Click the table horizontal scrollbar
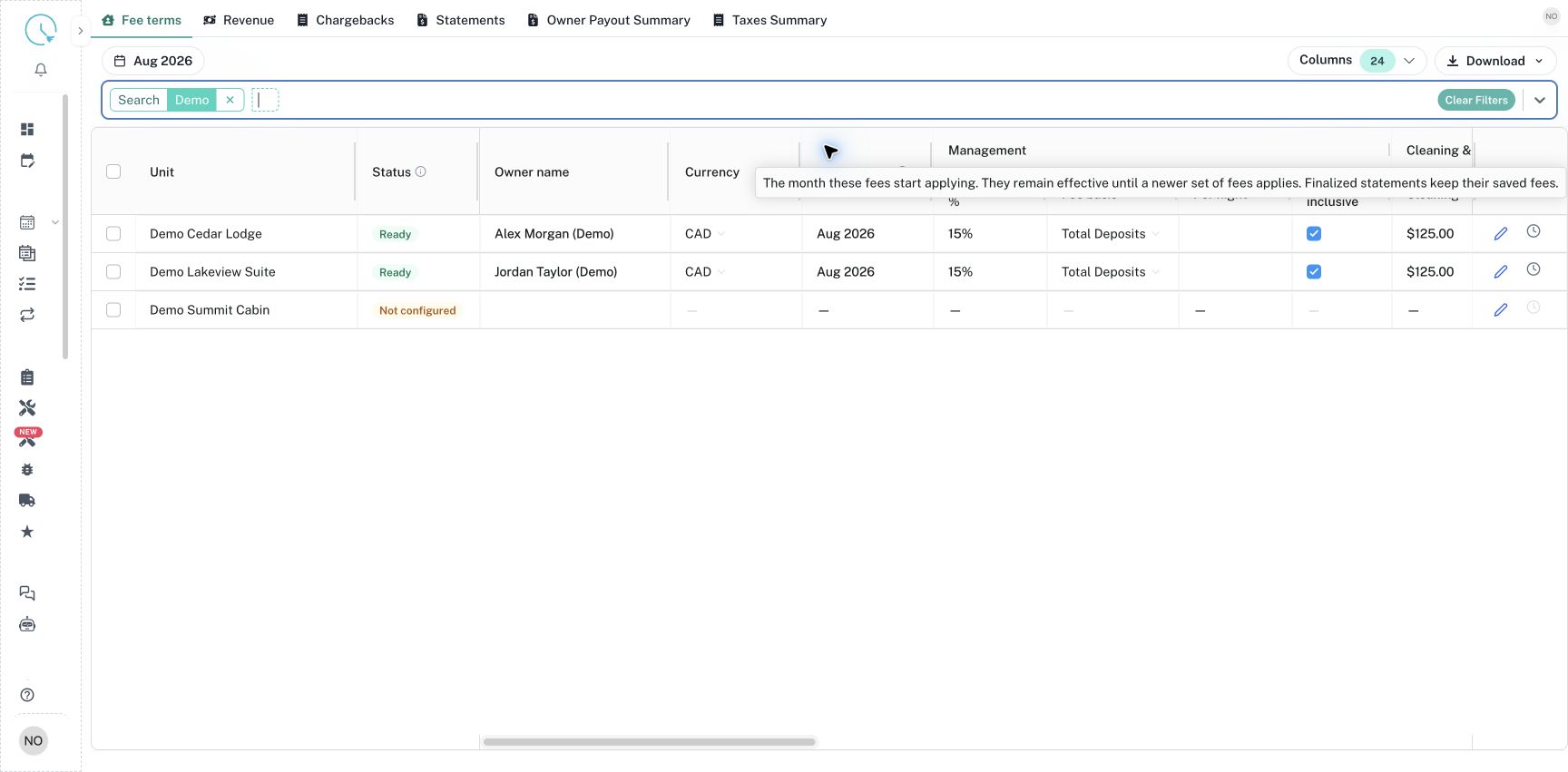 coord(650,742)
